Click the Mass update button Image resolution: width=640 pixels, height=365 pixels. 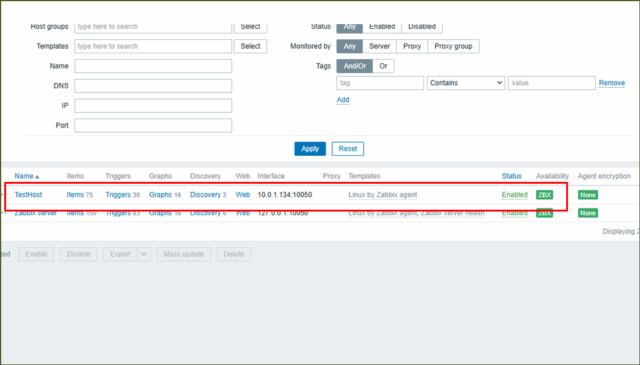click(184, 254)
